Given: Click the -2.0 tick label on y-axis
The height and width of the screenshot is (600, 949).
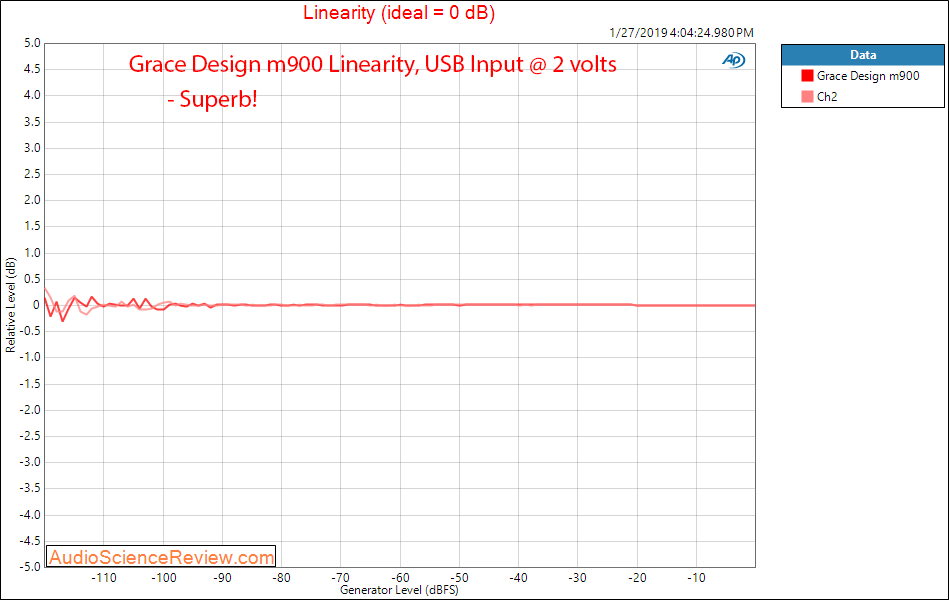Looking at the screenshot, I should (30, 409).
